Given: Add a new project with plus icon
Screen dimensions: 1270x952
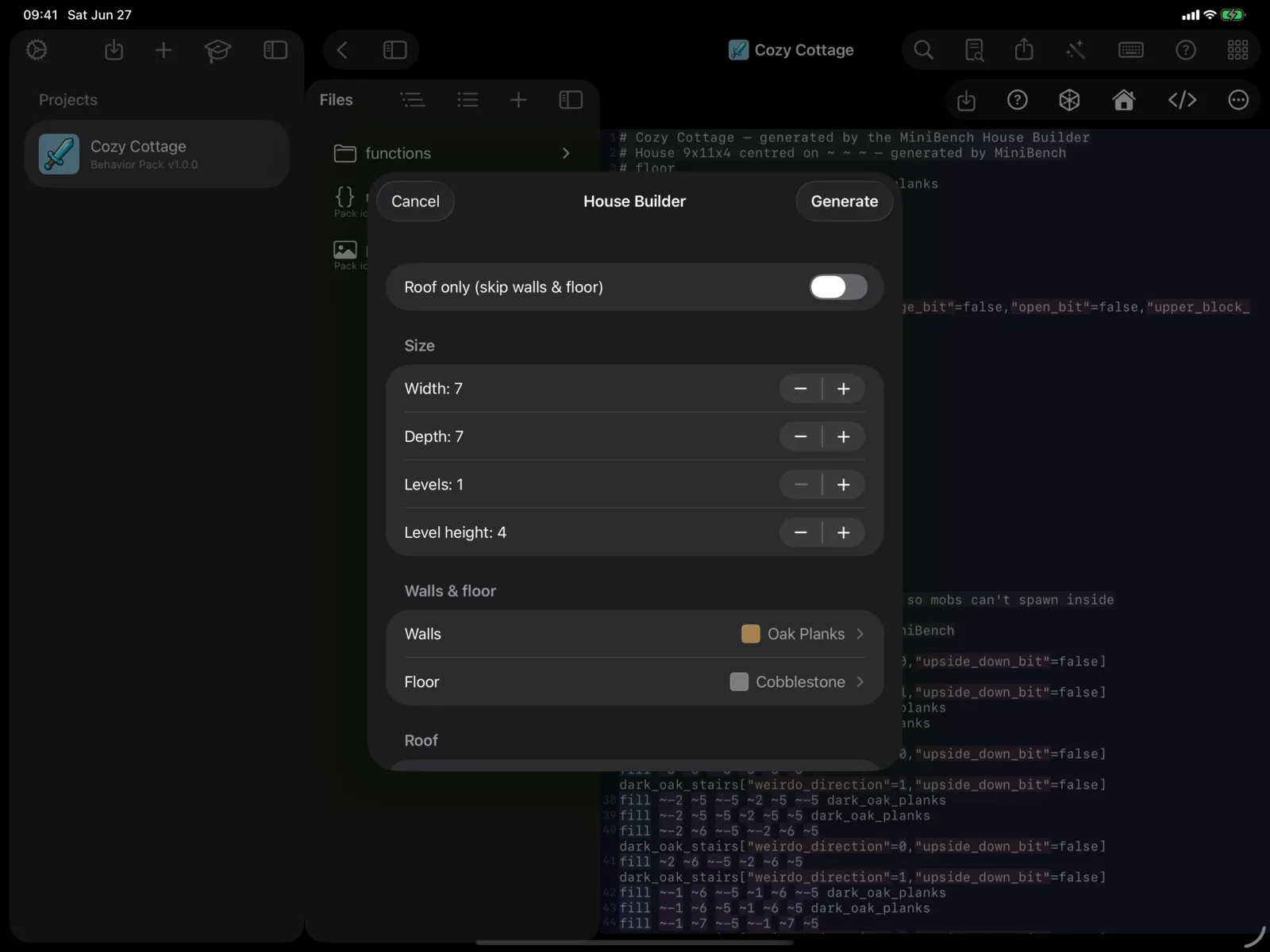Looking at the screenshot, I should [x=164, y=50].
